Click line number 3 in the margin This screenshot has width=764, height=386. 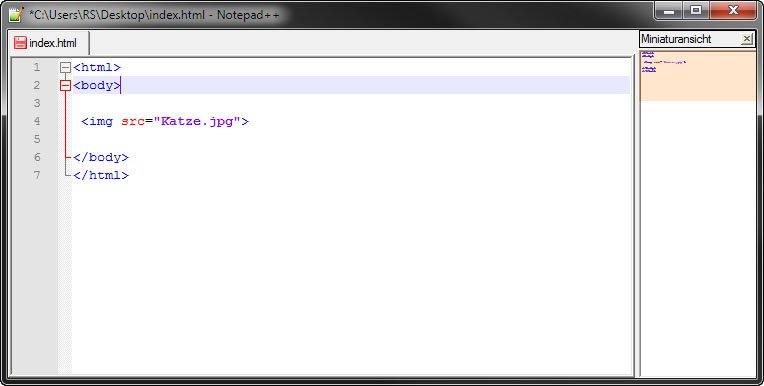[37, 103]
